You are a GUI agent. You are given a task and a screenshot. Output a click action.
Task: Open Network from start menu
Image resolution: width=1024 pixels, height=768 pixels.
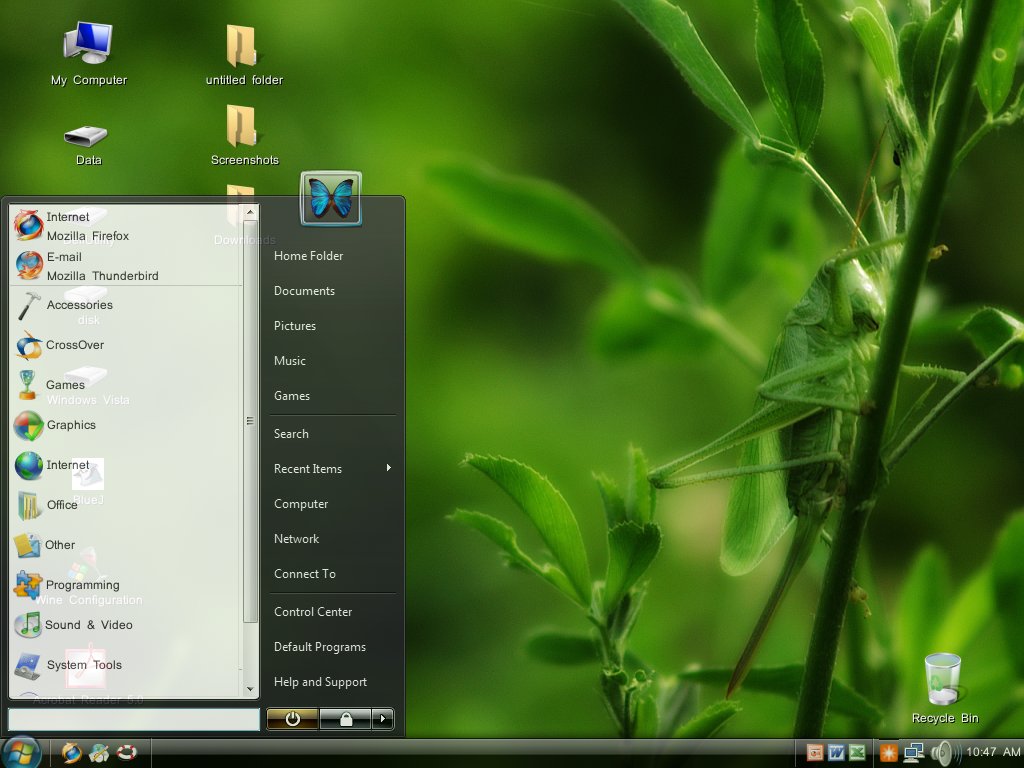296,539
